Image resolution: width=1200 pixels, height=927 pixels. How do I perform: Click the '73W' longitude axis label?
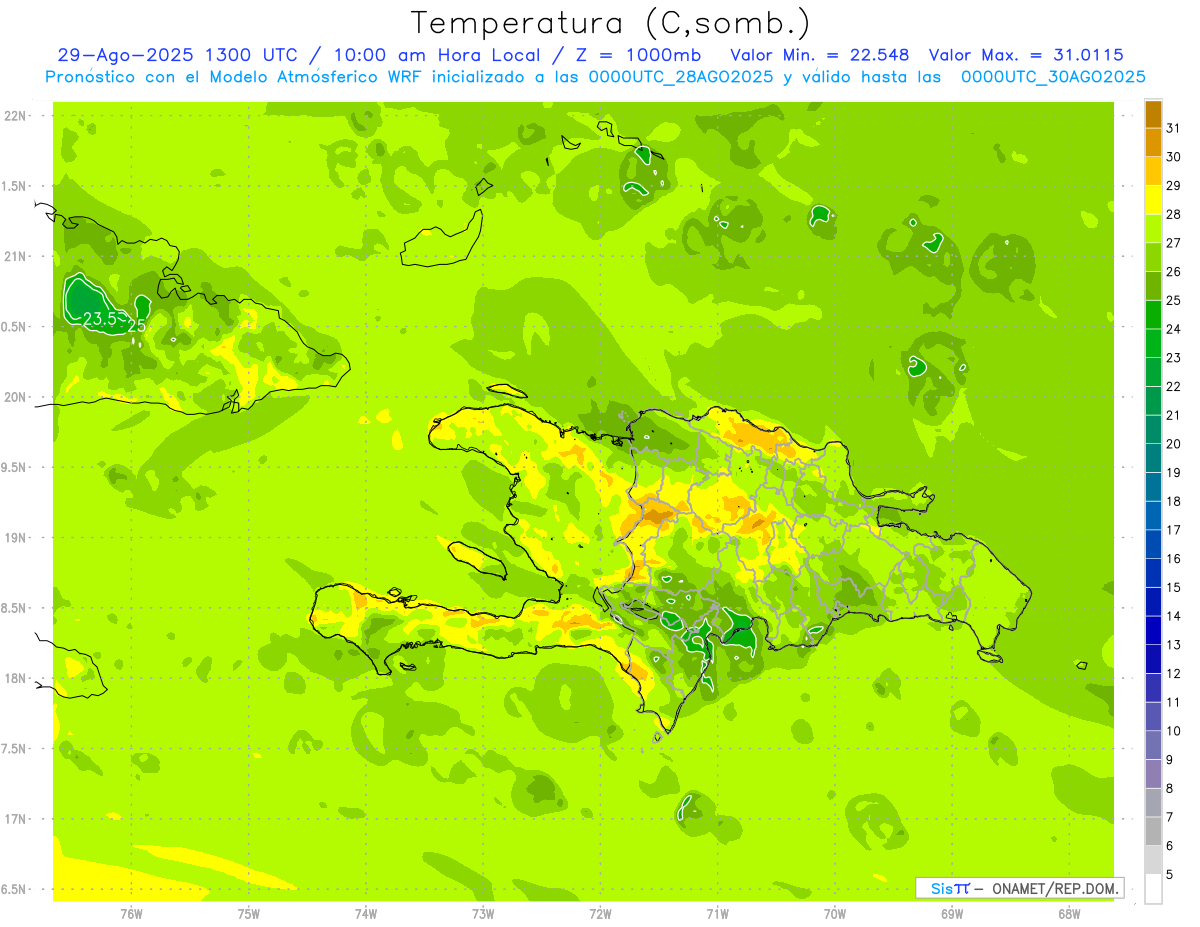[483, 914]
